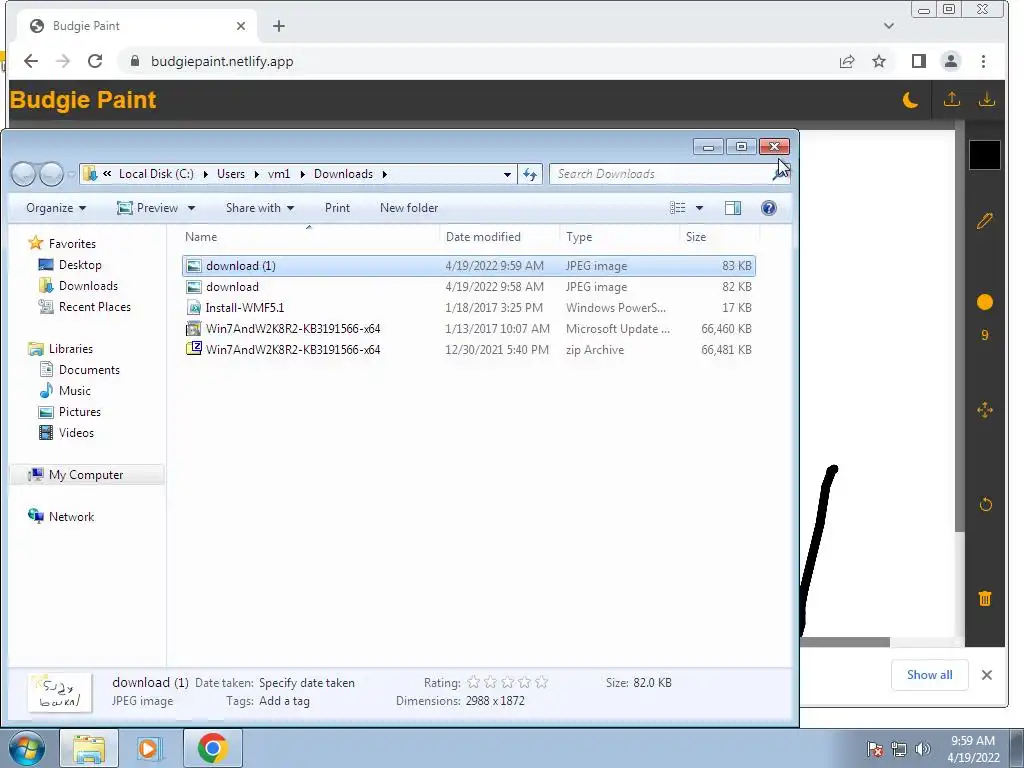Click Users in the breadcrumb path
This screenshot has height=768, width=1024.
(231, 174)
